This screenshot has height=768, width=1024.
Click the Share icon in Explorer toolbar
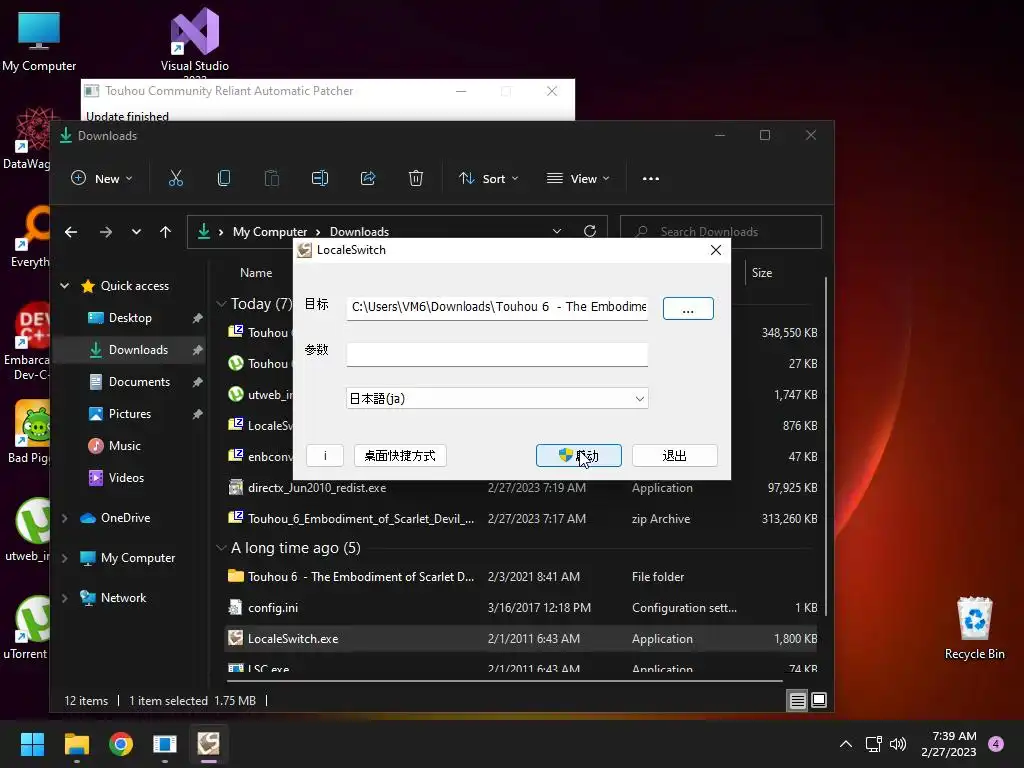[368, 178]
